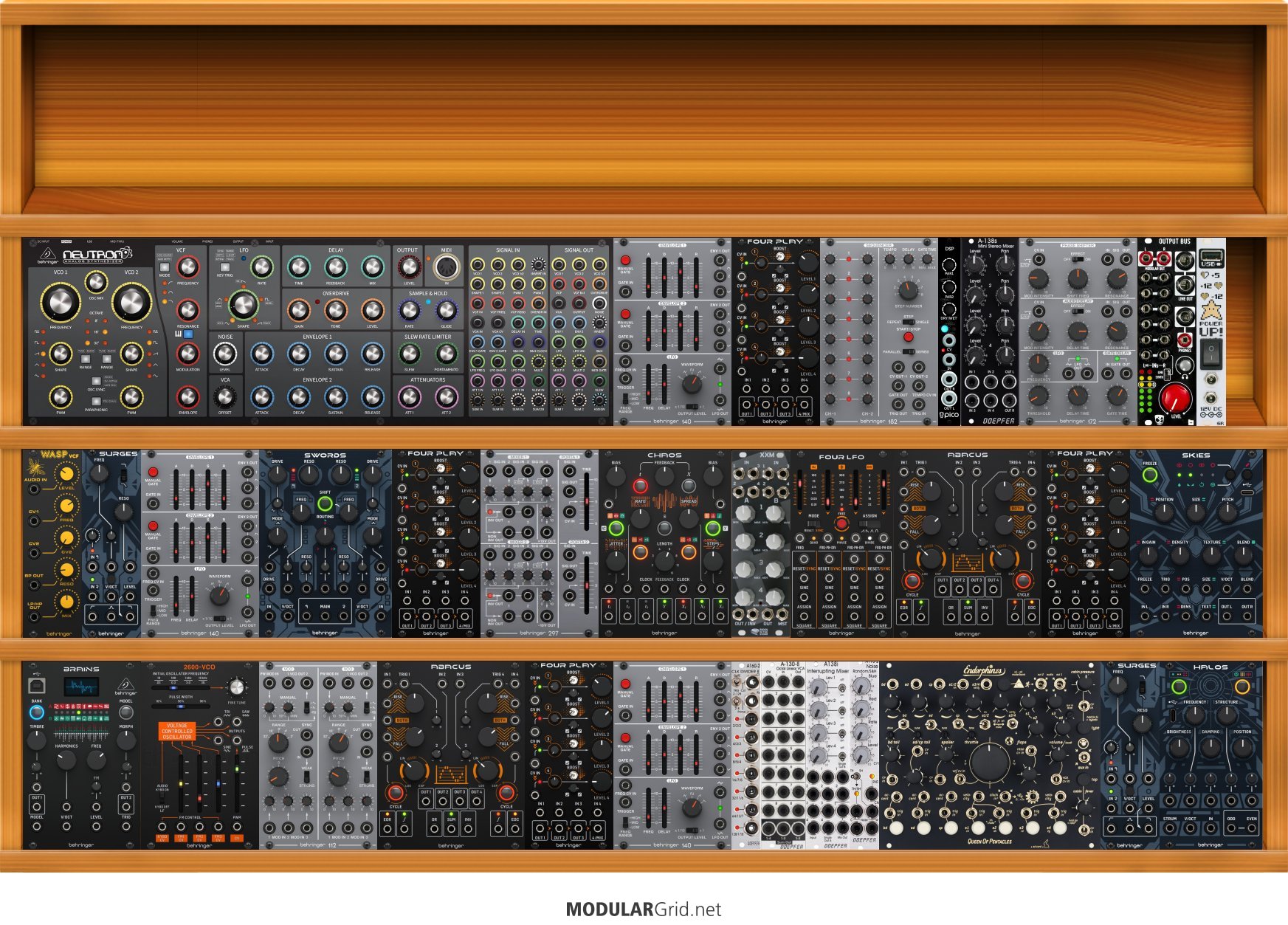
Task: Click the "A-138s Mini Stereo Mixer" title
Action: point(996,243)
